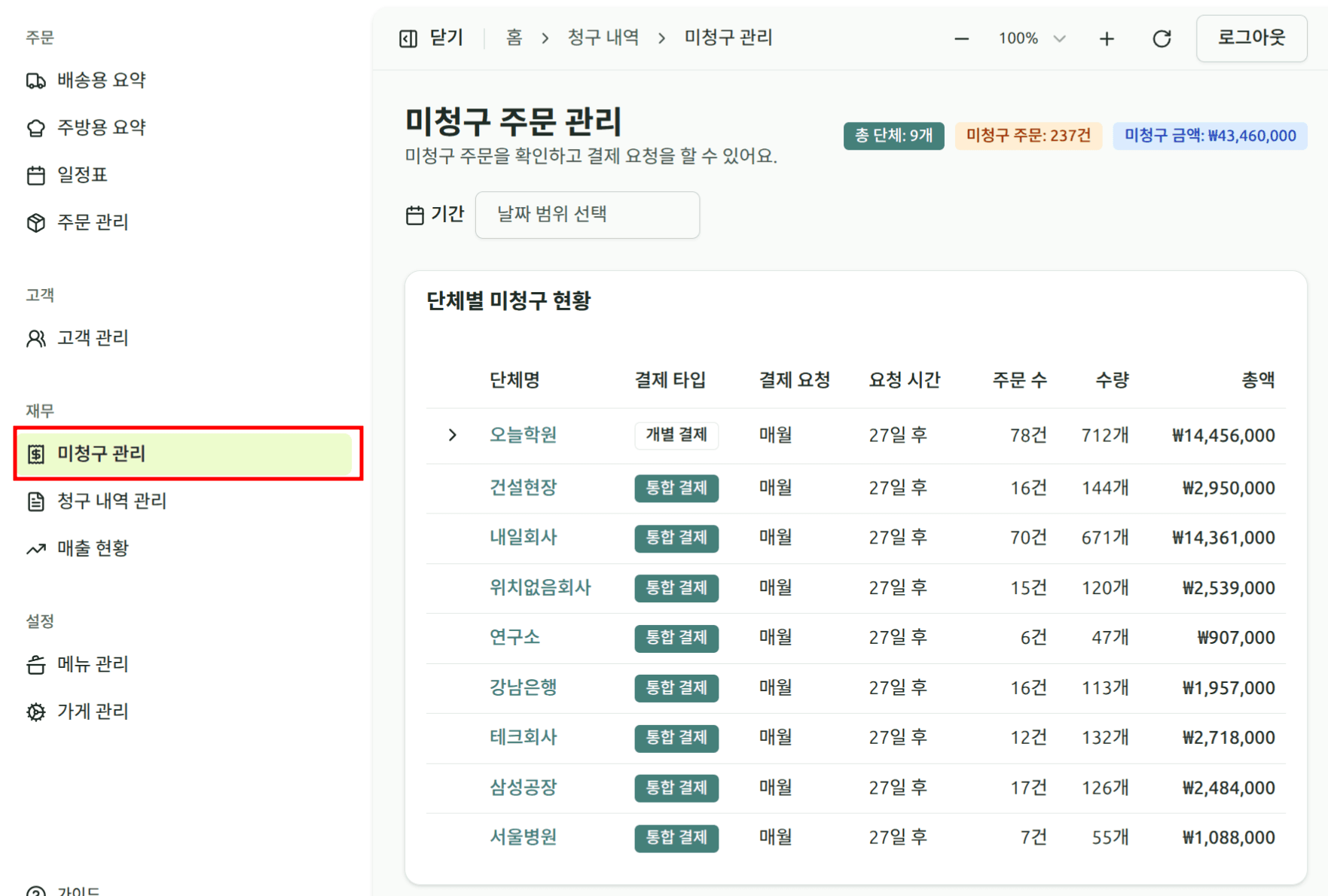Navigate to 홈 in the breadcrumb
The image size is (1328, 896).
coord(514,37)
